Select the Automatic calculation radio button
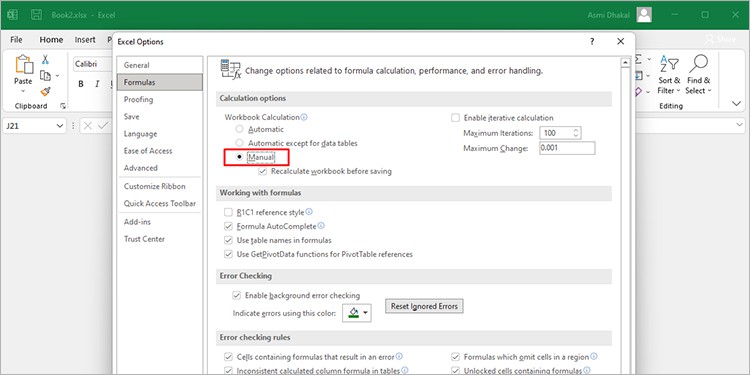The image size is (750, 375). point(239,129)
